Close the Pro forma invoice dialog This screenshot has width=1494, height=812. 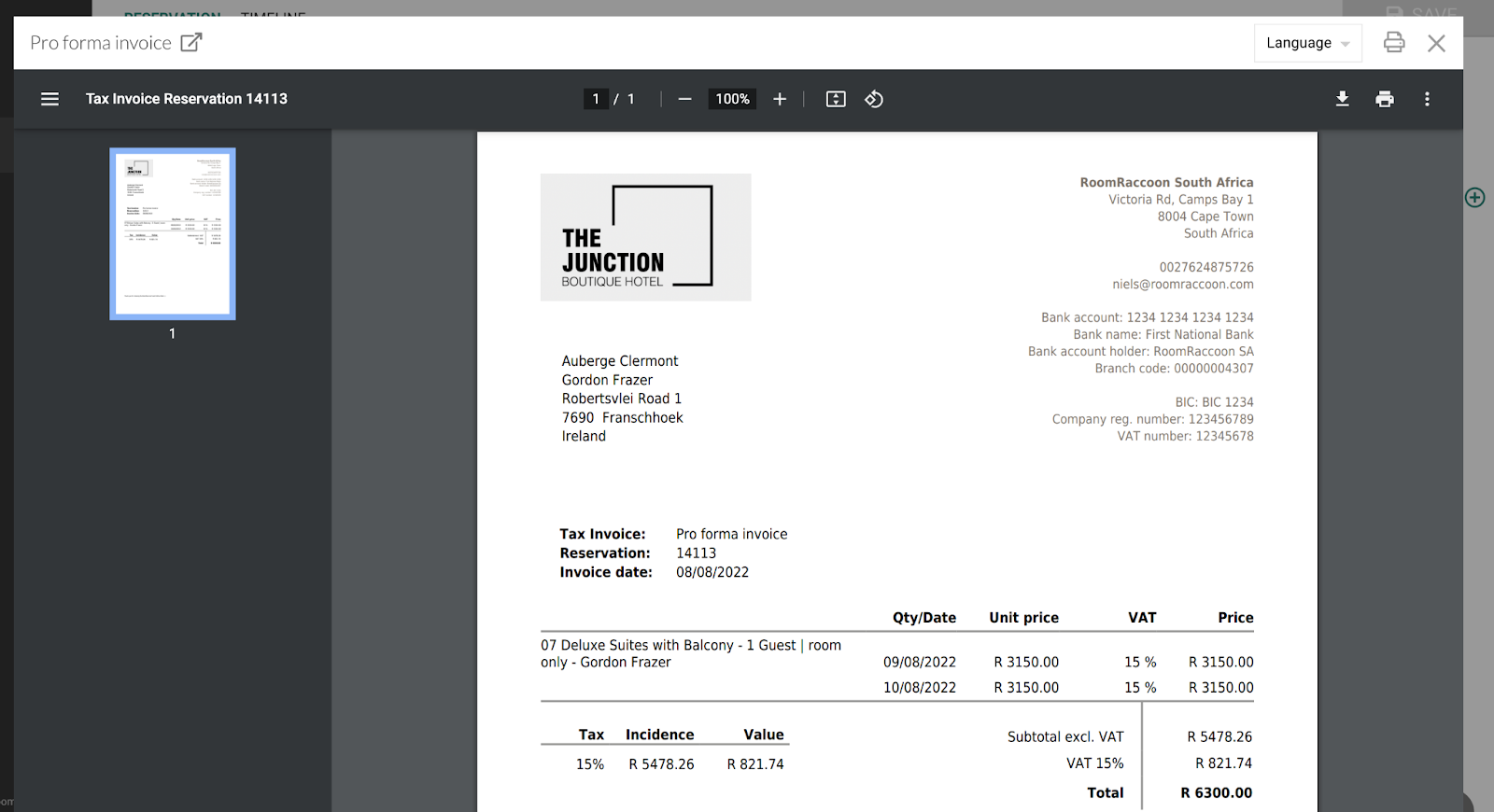(x=1436, y=43)
